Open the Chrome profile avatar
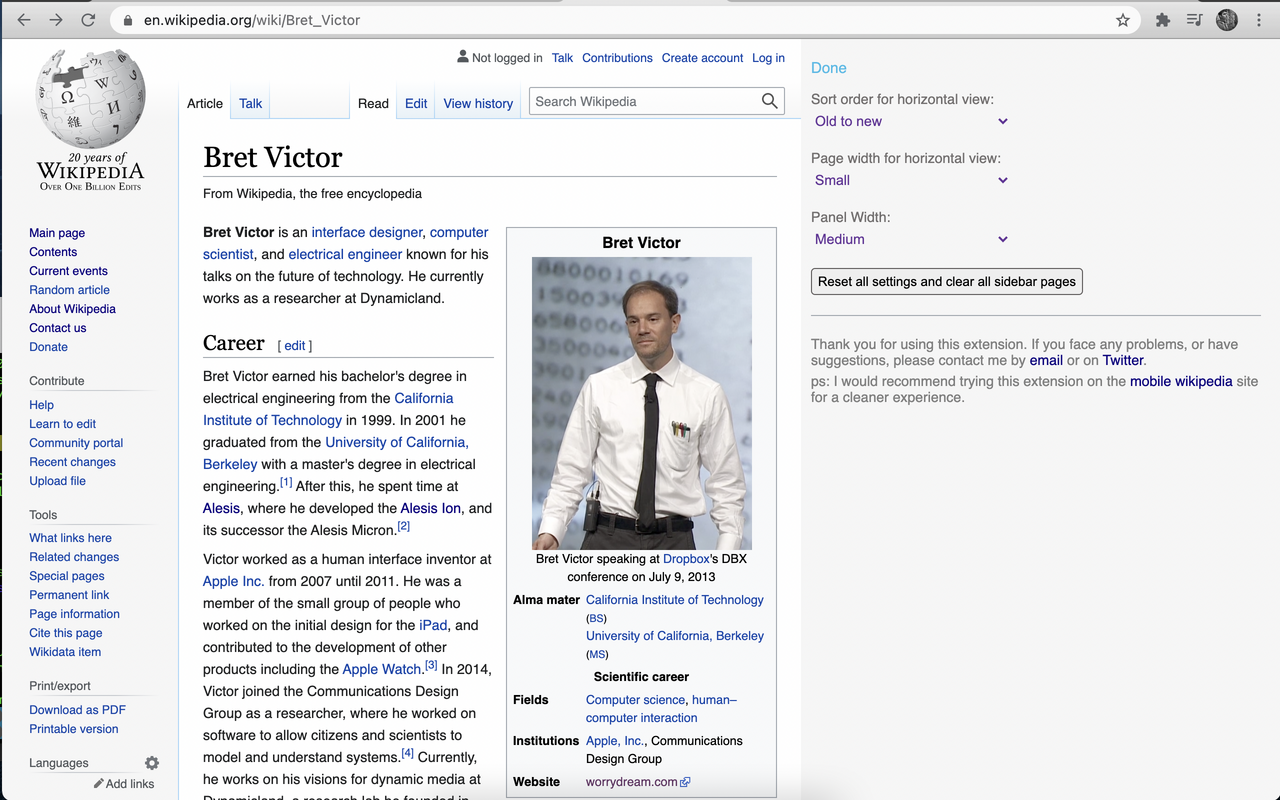Screen dimensions: 1280x800 pyautogui.click(x=1227, y=20)
